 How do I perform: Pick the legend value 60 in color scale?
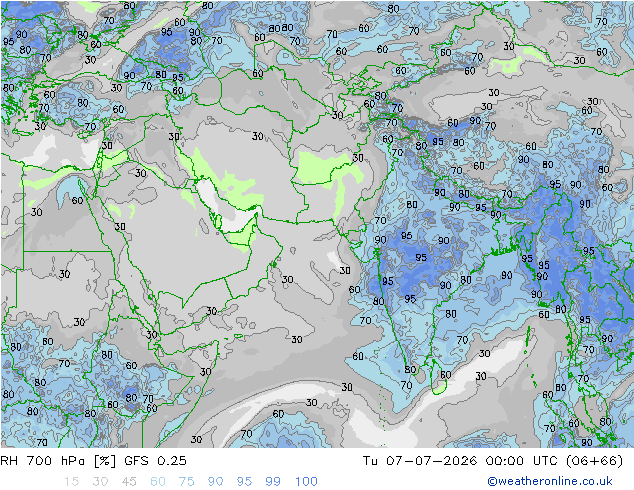[x=158, y=482]
